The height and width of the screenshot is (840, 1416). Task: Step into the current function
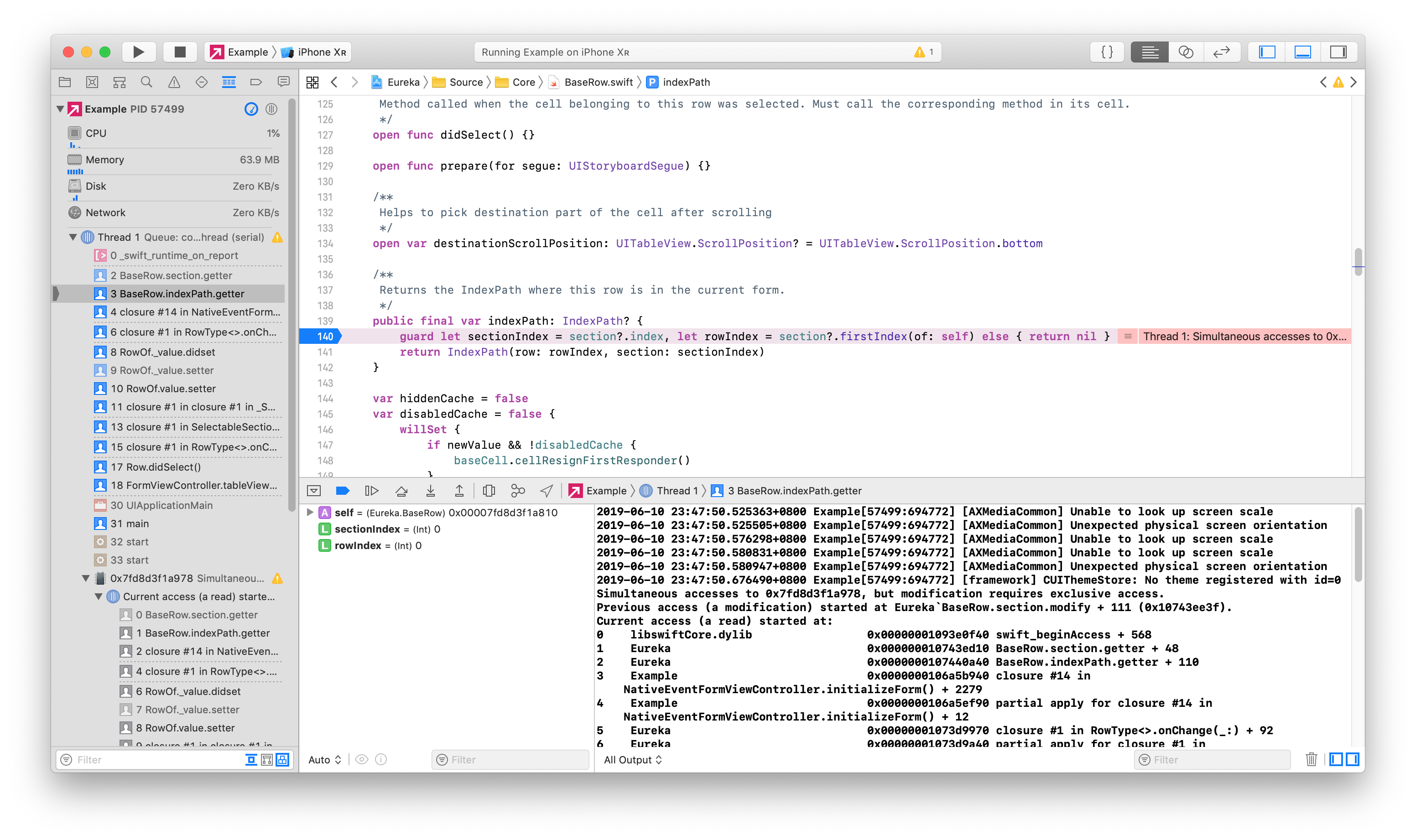coord(430,491)
